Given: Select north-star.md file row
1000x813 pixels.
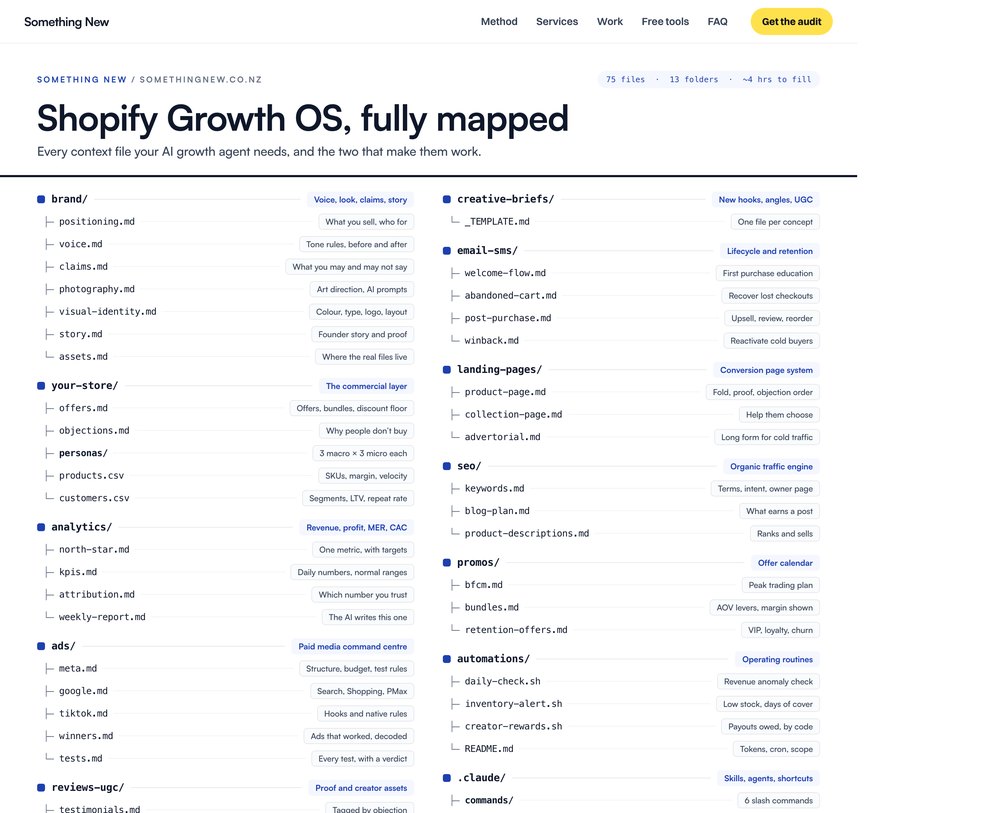Looking at the screenshot, I should [225, 550].
